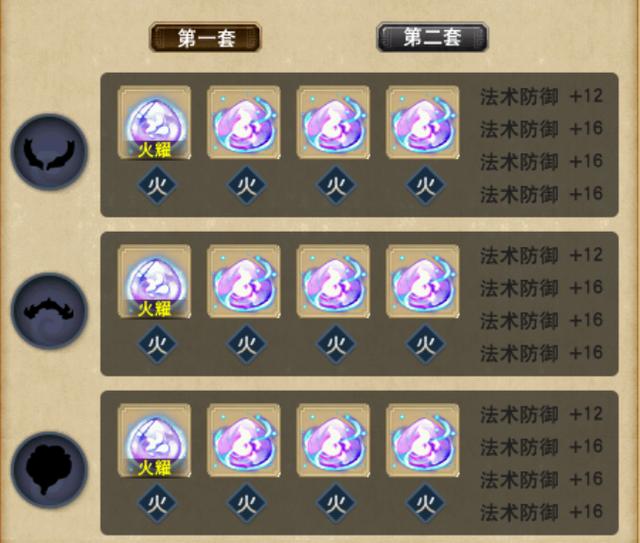Switch to the 第一套 tab
The image size is (640, 543).
click(x=205, y=38)
